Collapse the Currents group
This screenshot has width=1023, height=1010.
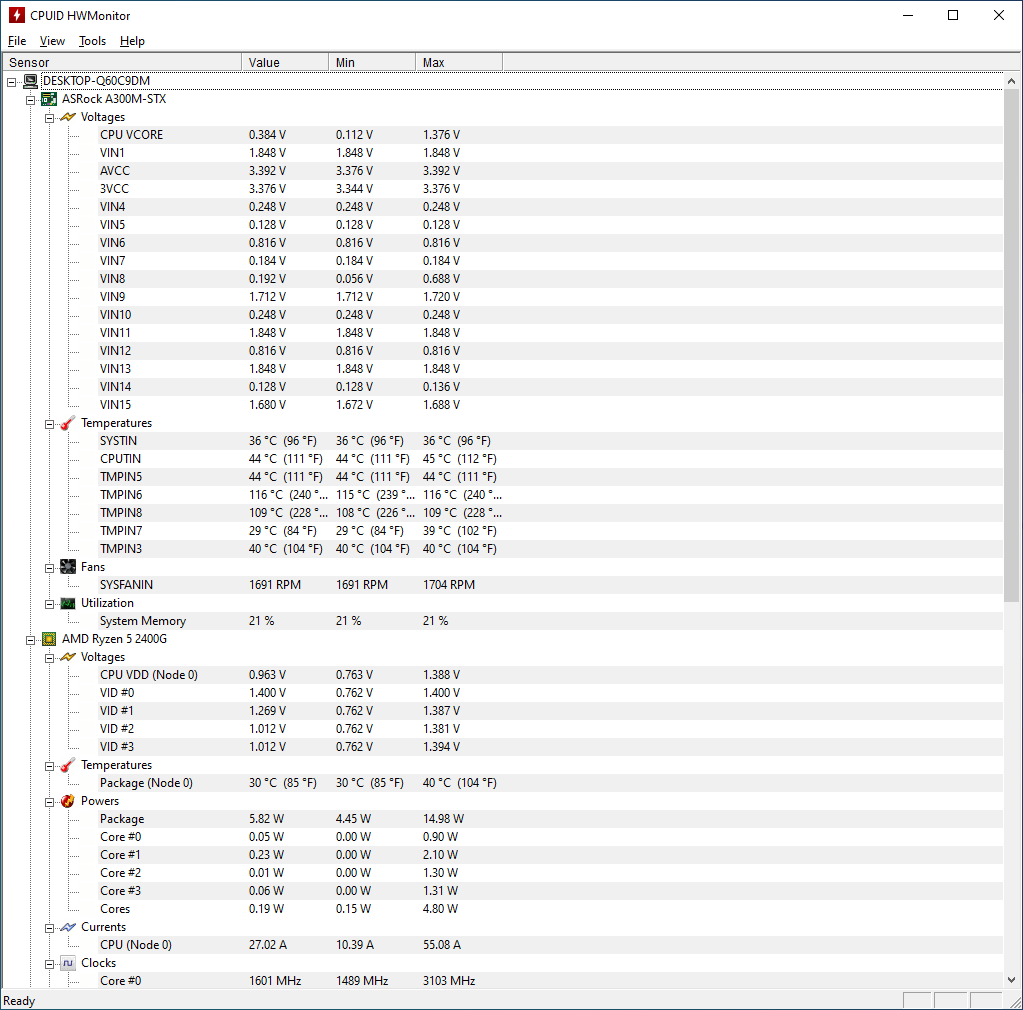pyautogui.click(x=49, y=928)
